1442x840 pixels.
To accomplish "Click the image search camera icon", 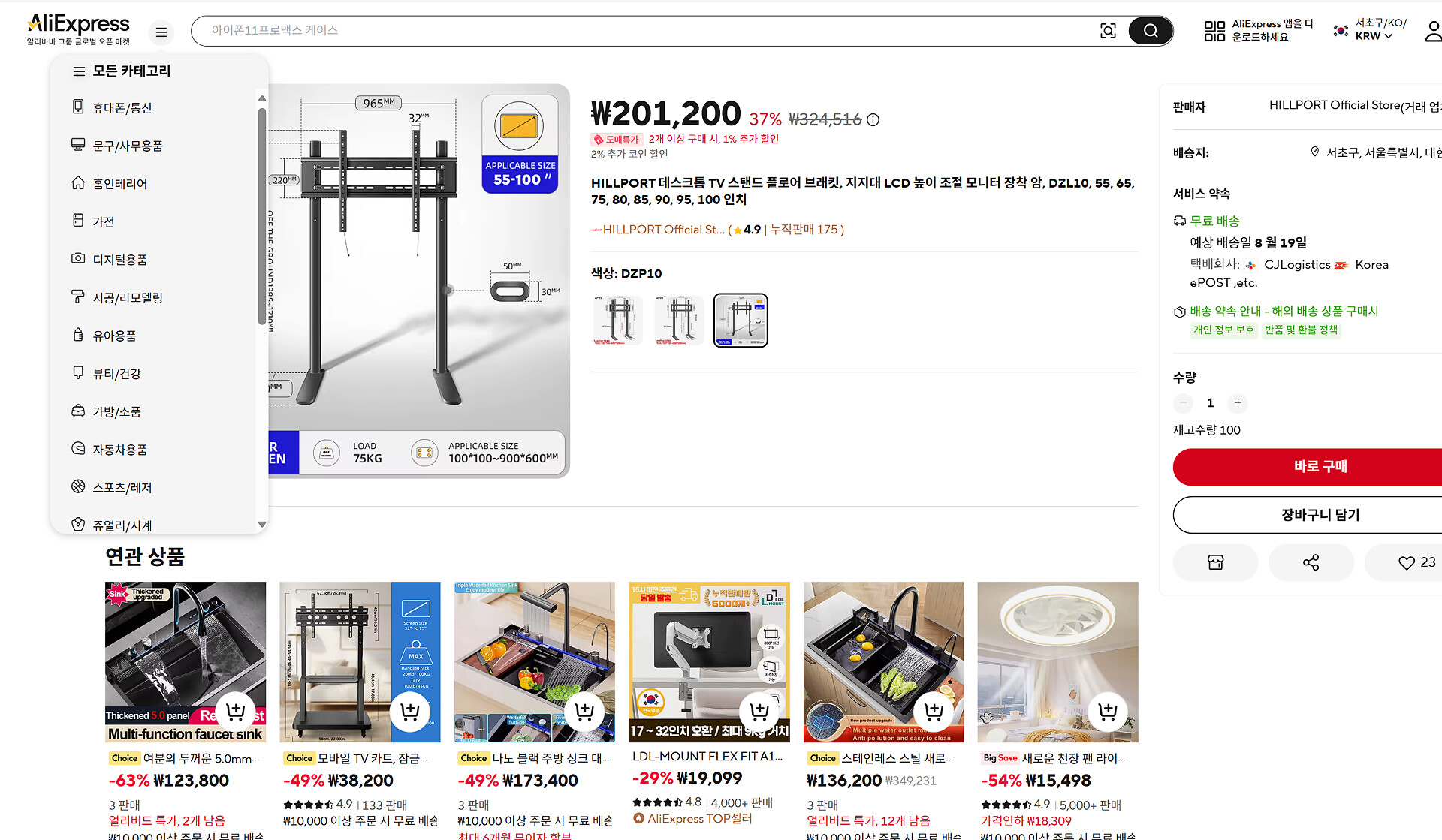I will coord(1108,31).
